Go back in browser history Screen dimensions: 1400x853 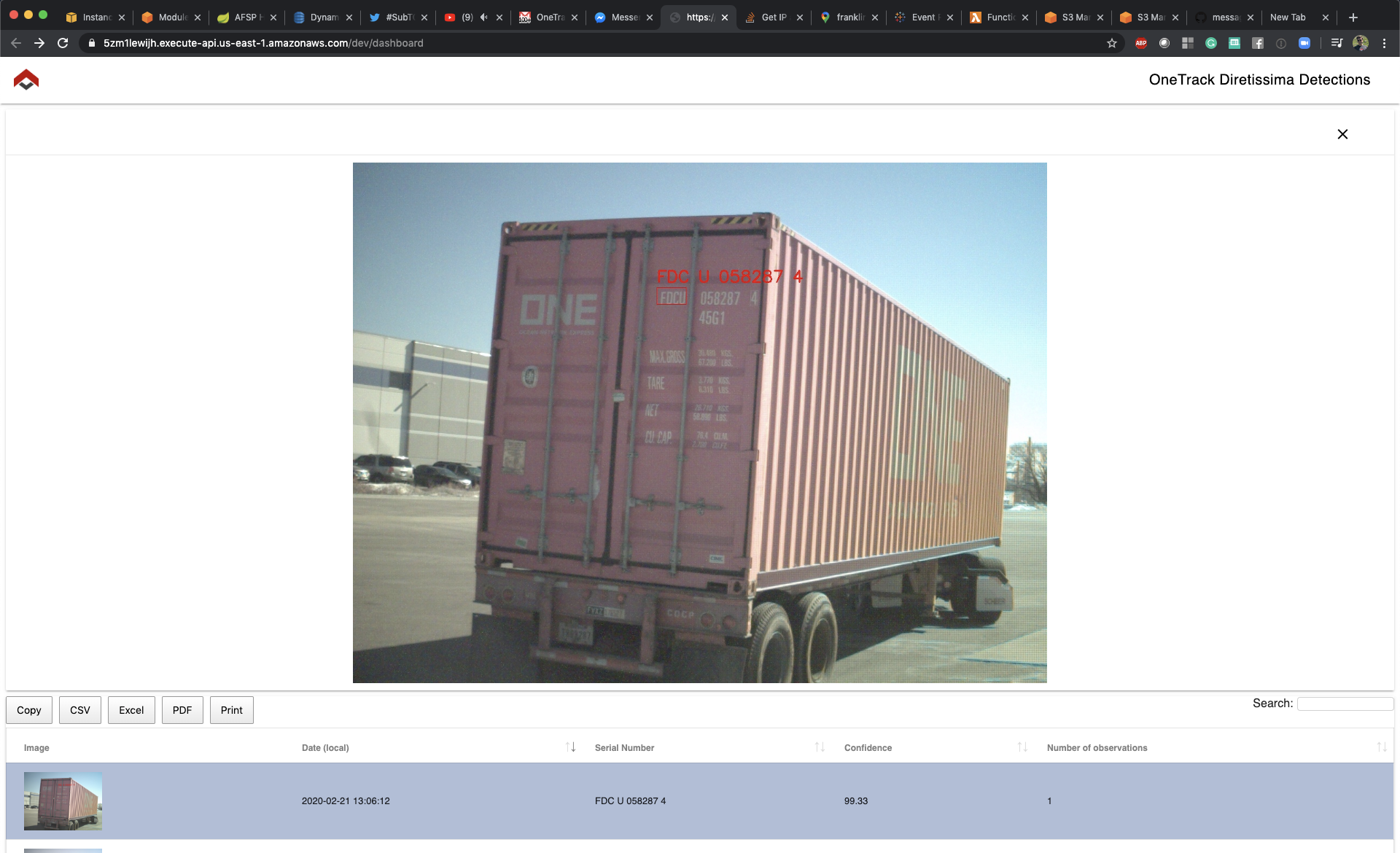16,43
